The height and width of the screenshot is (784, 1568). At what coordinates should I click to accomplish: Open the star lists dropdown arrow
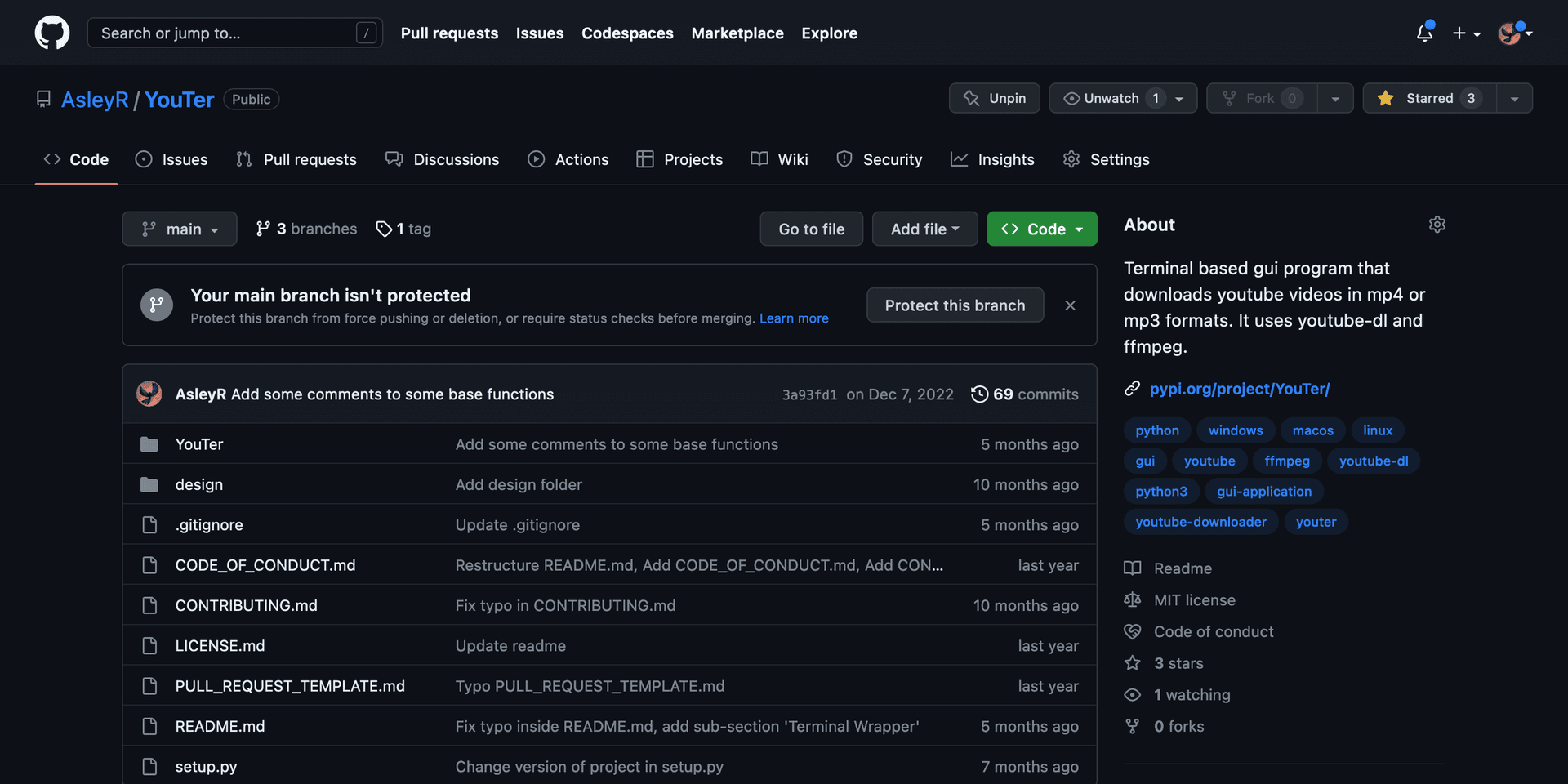(x=1515, y=98)
